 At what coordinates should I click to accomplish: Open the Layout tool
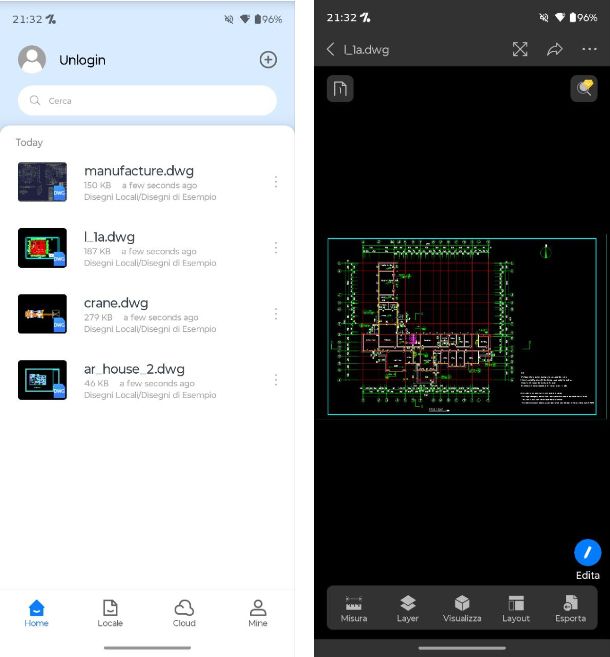516,608
